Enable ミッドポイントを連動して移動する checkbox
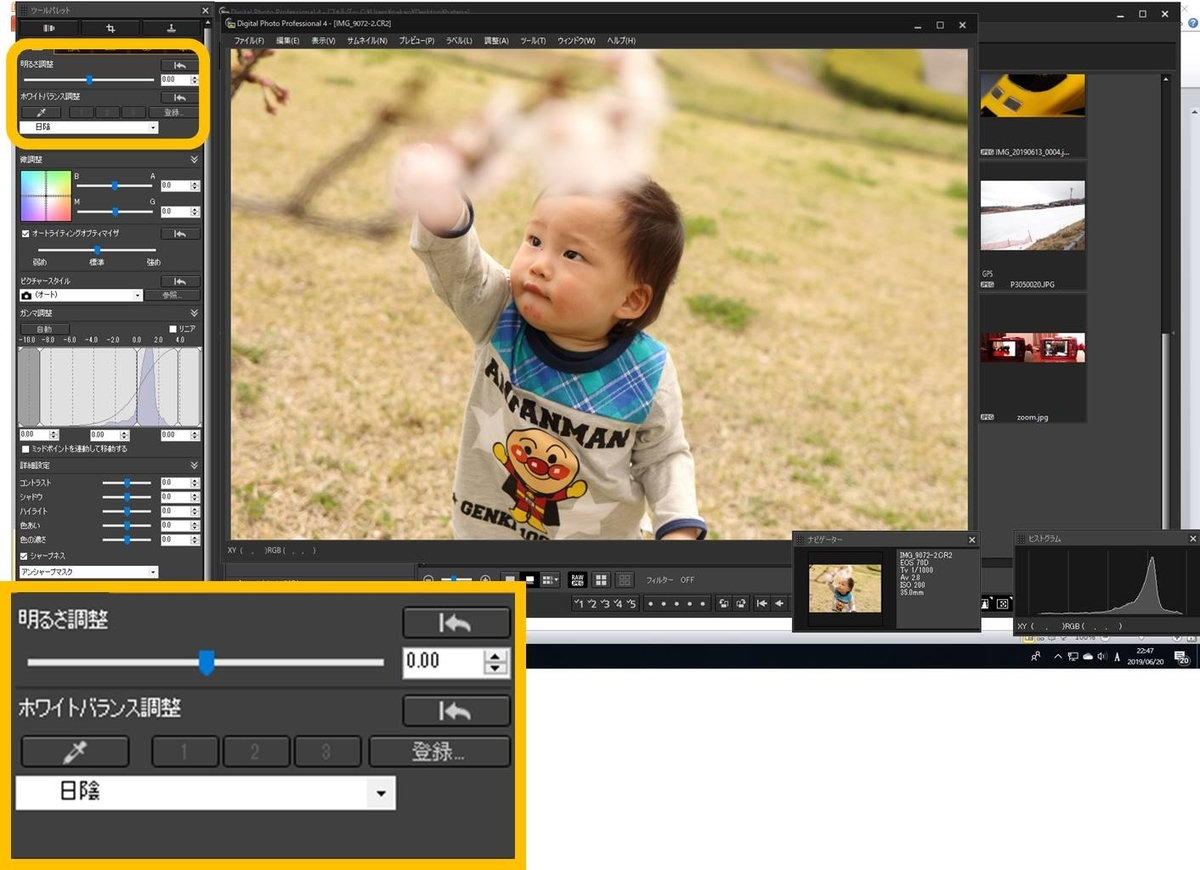Screen dimensions: 1200x870 coord(25,449)
